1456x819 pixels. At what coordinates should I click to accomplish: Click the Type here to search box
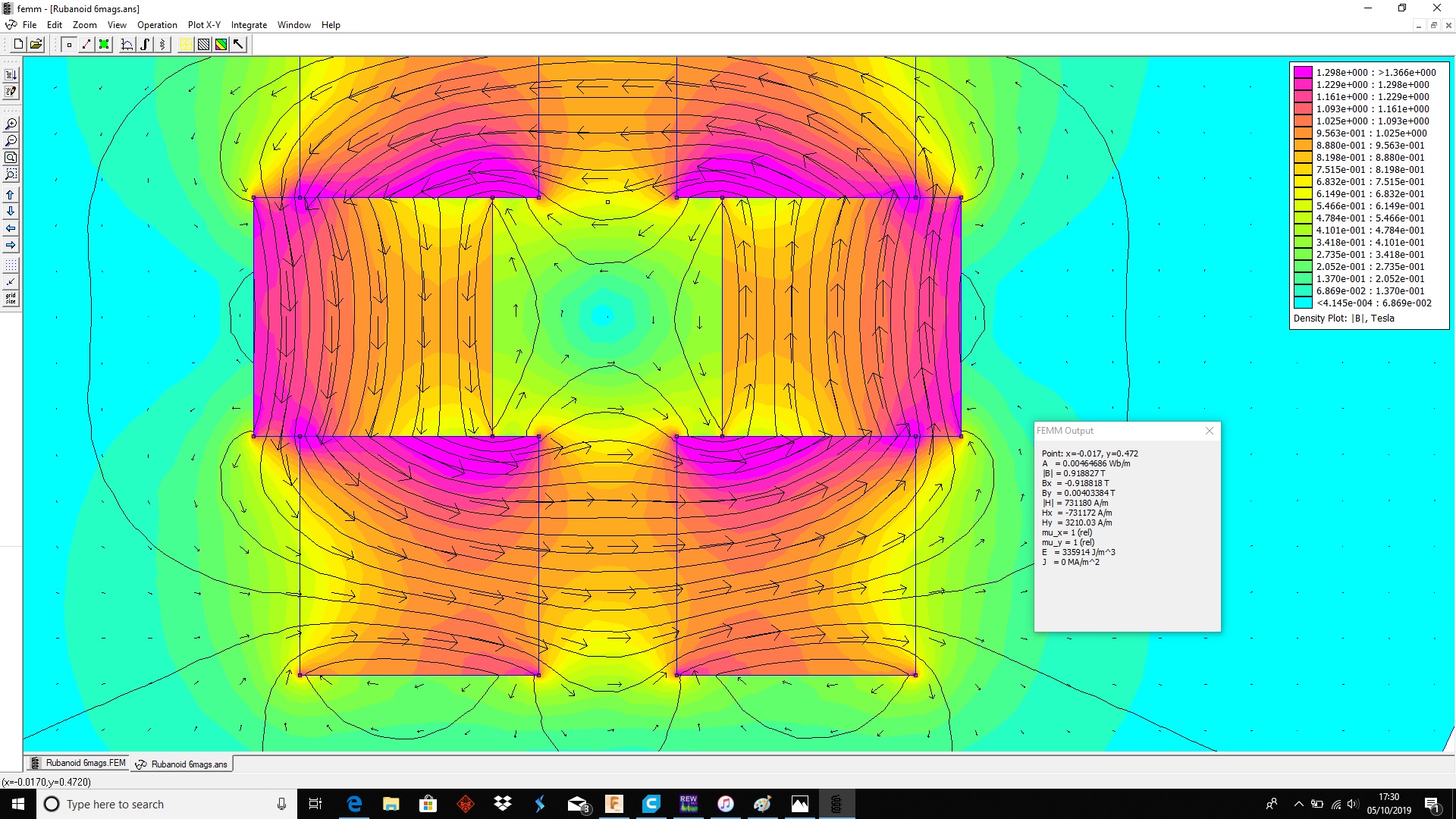click(167, 804)
